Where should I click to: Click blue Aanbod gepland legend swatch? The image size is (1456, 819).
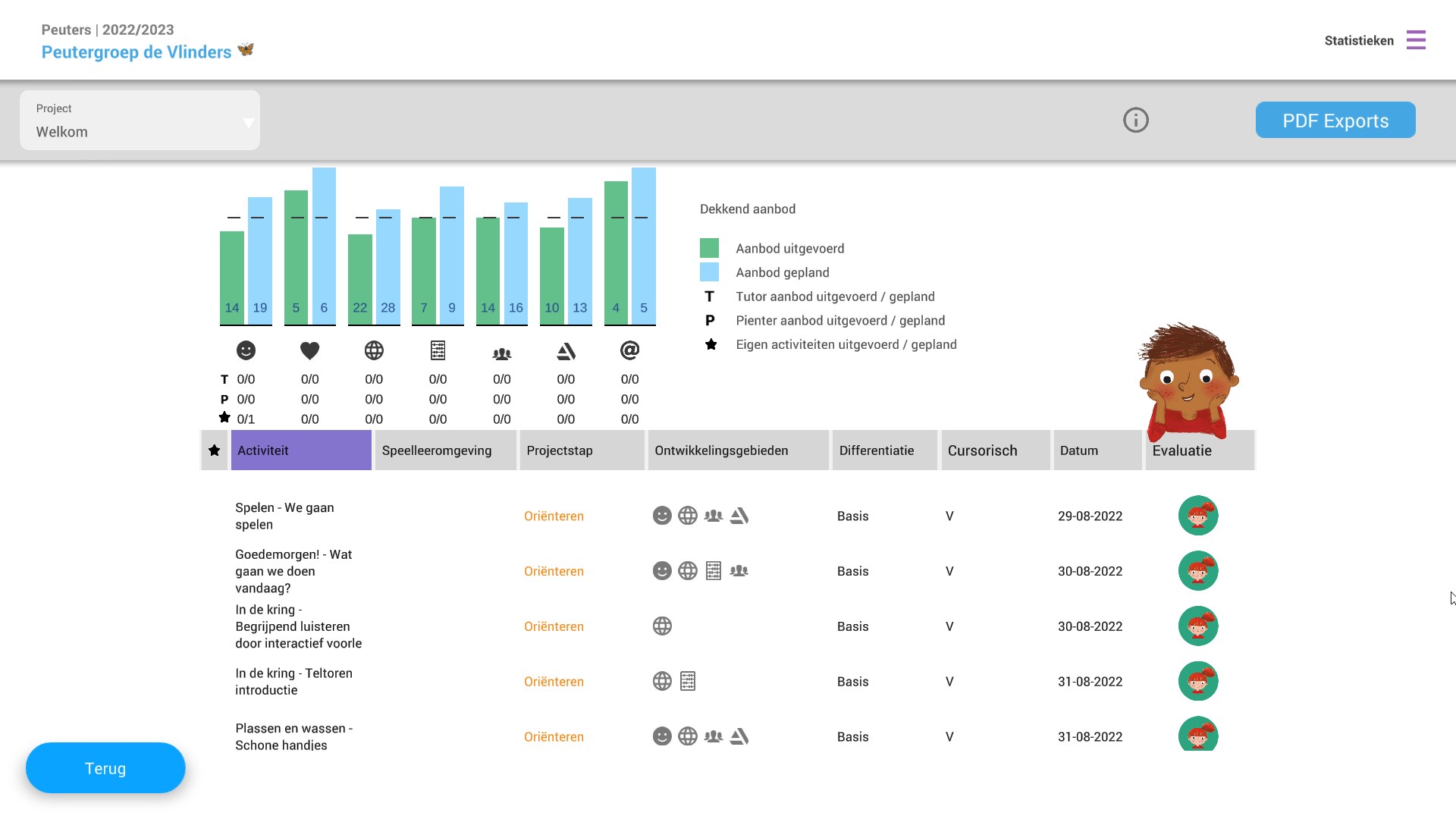pyautogui.click(x=709, y=272)
